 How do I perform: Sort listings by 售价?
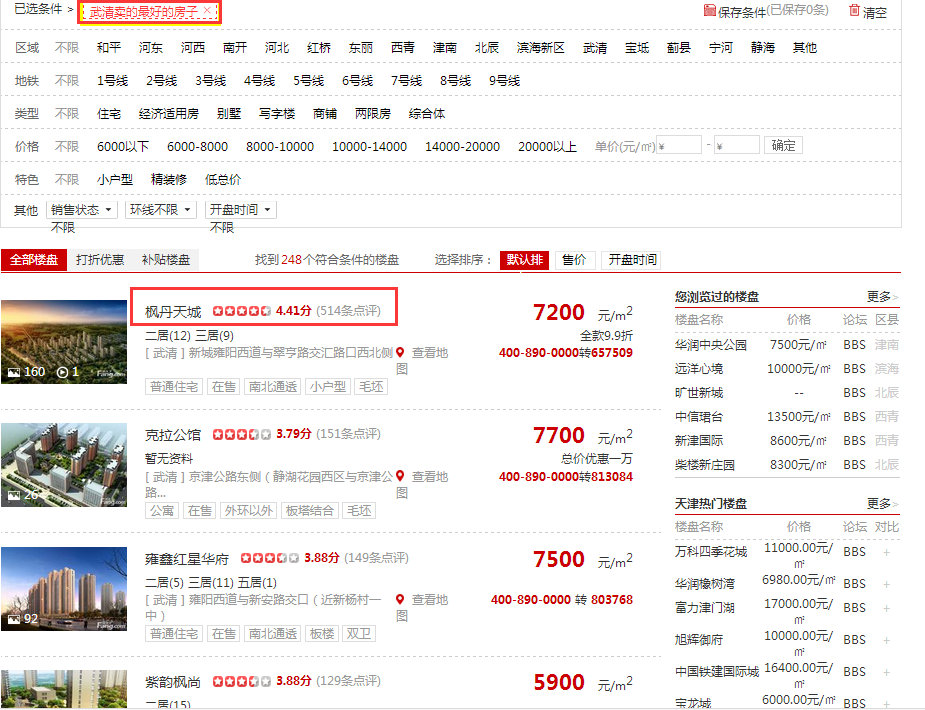(574, 260)
